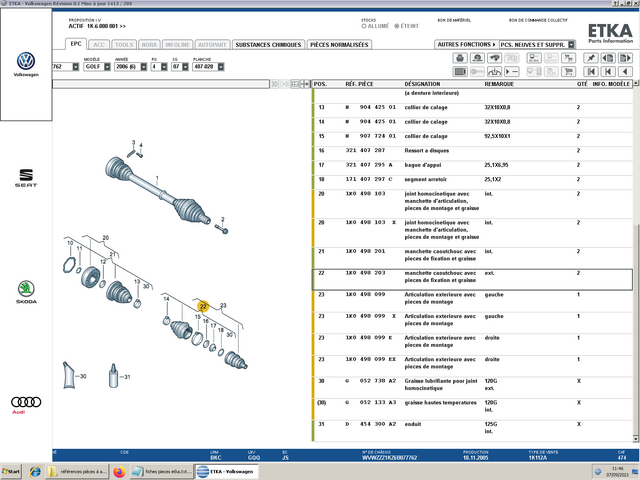Select row (30) graisse hautes temperatures
Screen dimensions: 640x480
coord(472,409)
